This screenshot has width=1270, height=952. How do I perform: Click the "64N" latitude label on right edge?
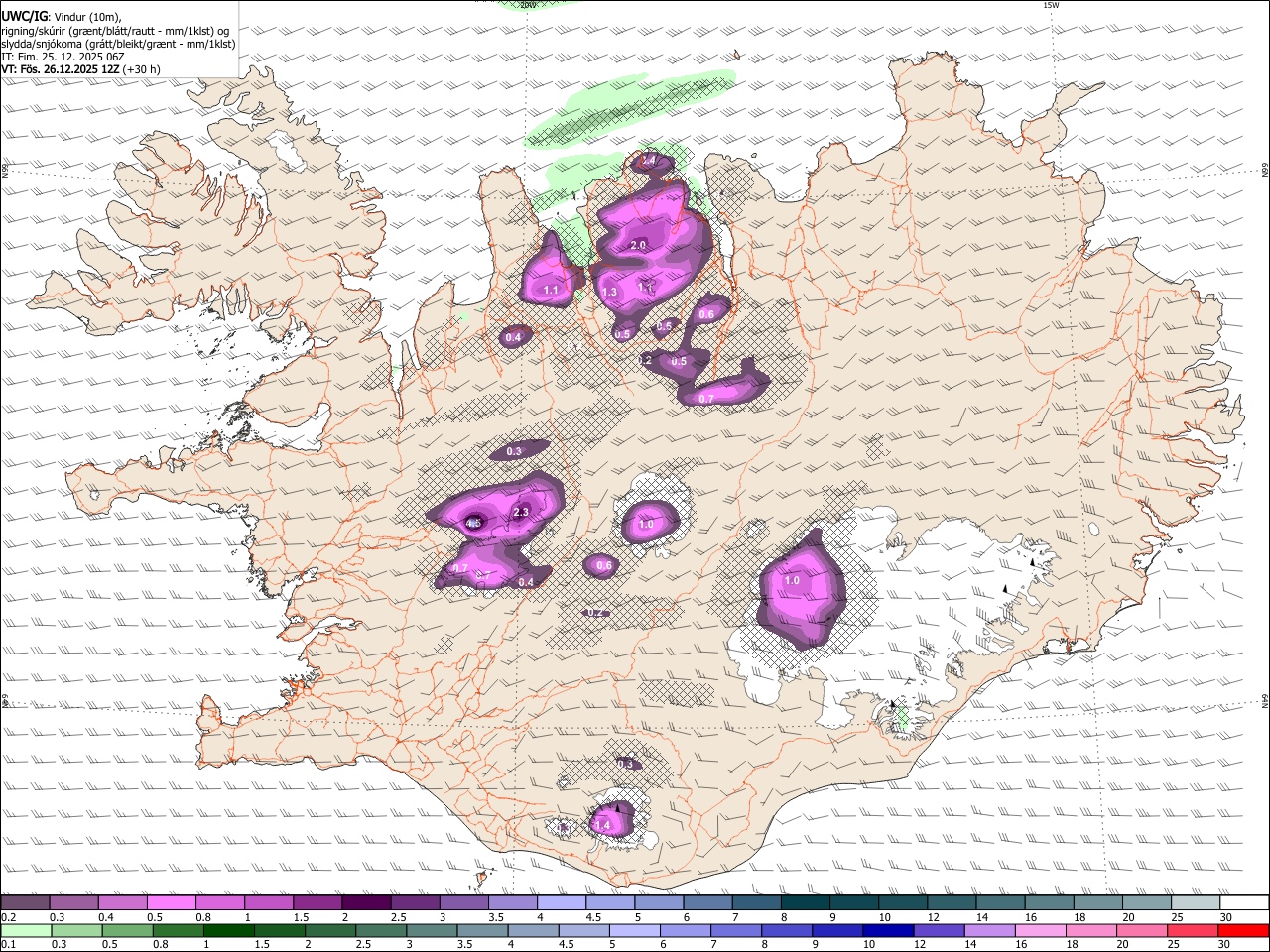(x=1265, y=700)
